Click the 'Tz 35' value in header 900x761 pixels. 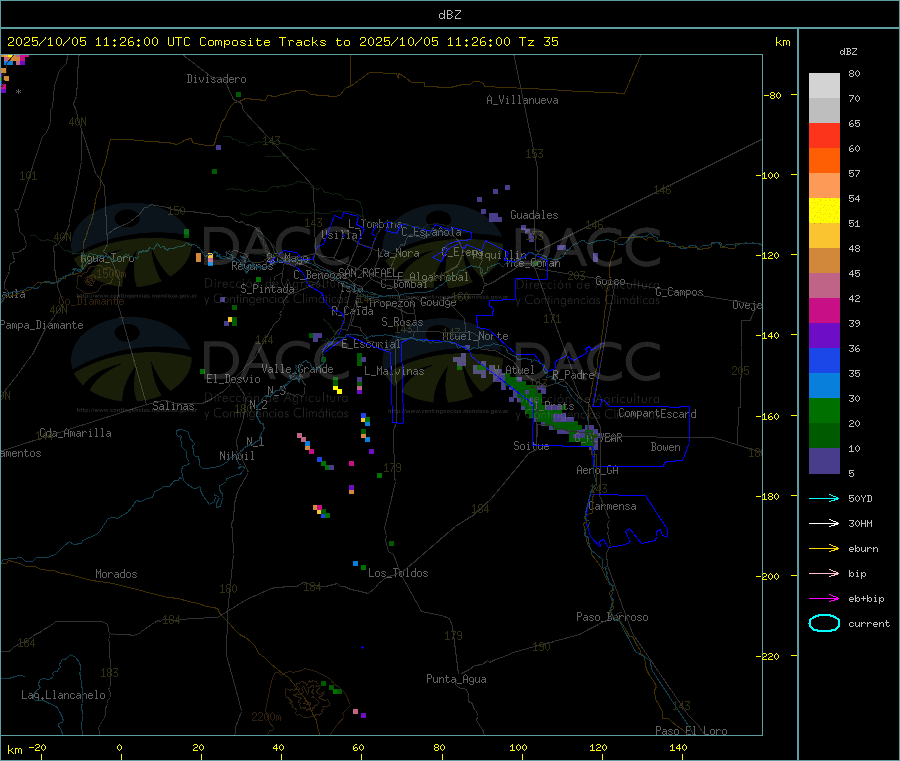click(x=538, y=42)
